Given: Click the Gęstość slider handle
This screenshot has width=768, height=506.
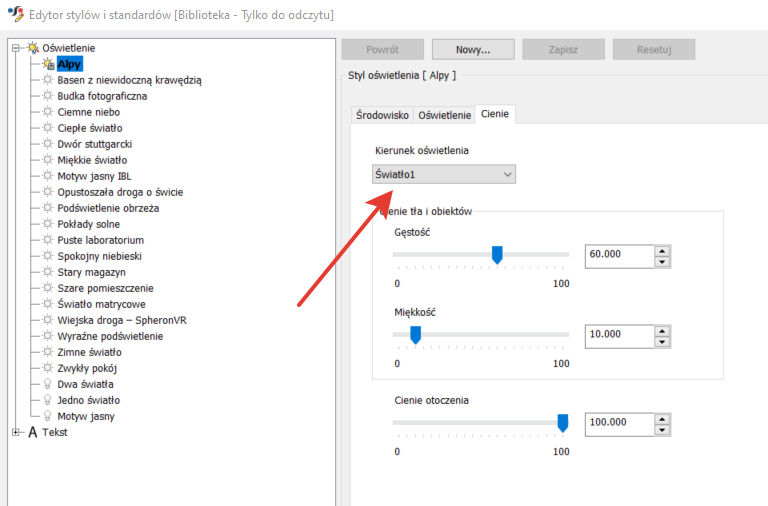Looking at the screenshot, I should click(x=497, y=255).
